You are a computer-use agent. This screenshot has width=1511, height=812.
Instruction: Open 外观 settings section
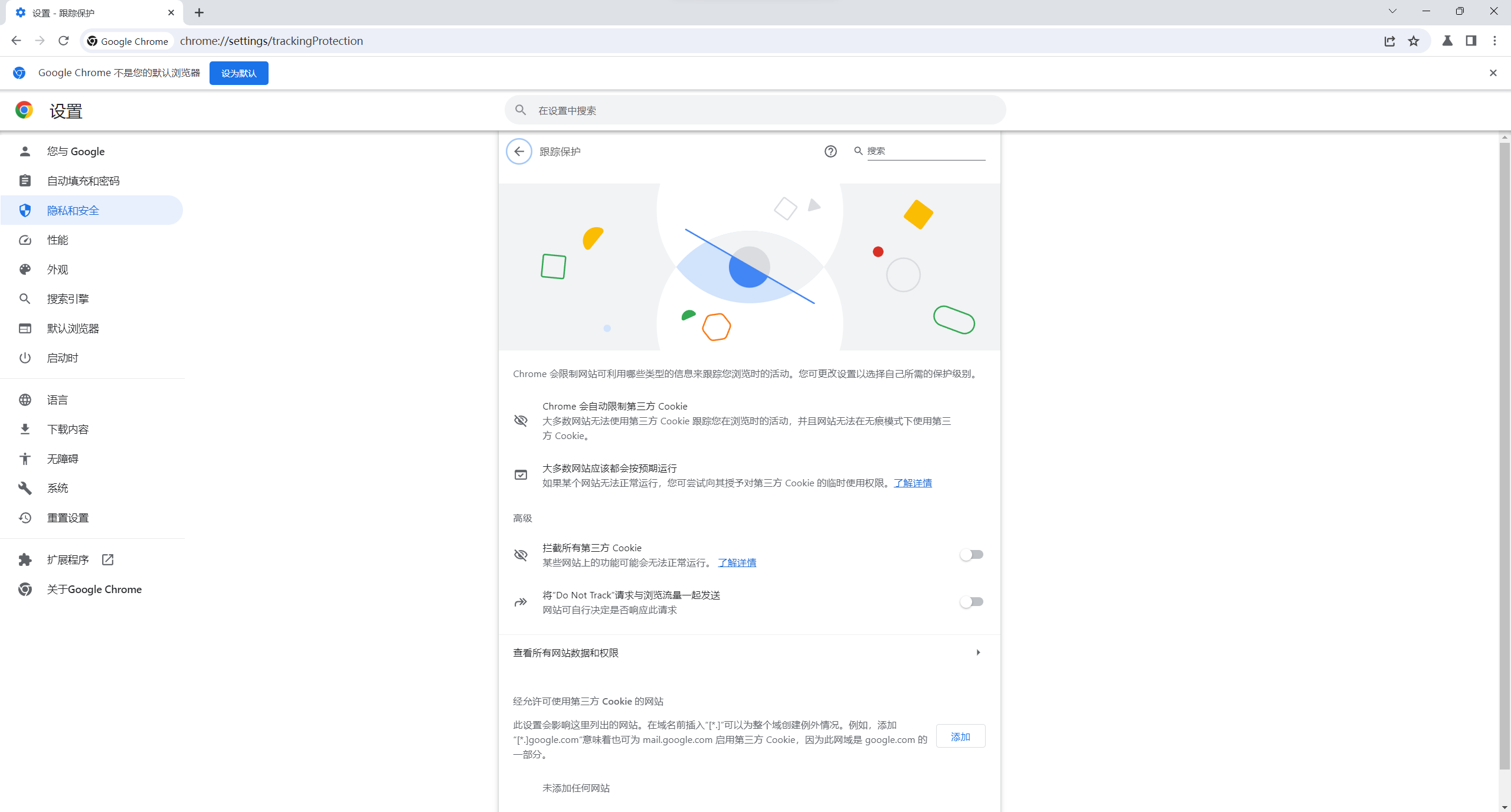coord(58,270)
